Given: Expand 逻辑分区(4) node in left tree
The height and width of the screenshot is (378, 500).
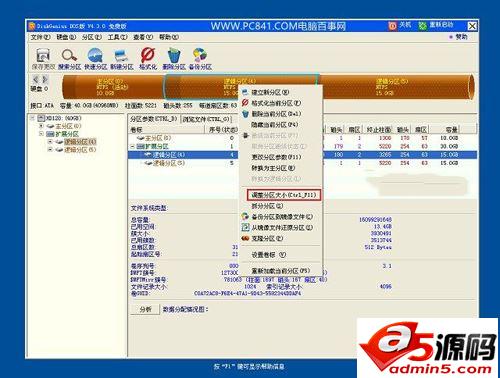Looking at the screenshot, I should pyautogui.click(x=50, y=142).
